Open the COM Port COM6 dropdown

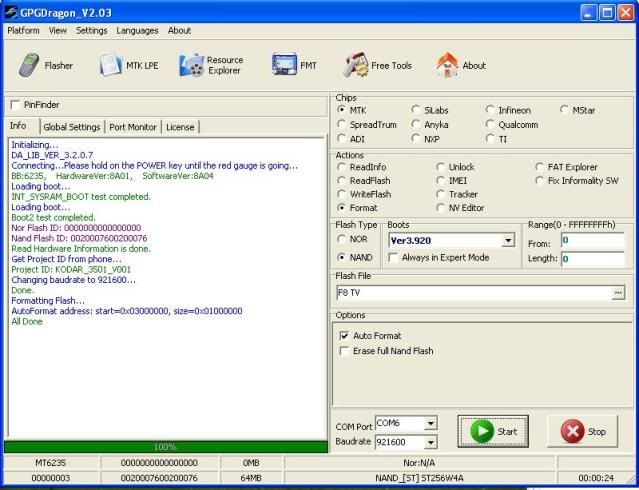pyautogui.click(x=431, y=424)
